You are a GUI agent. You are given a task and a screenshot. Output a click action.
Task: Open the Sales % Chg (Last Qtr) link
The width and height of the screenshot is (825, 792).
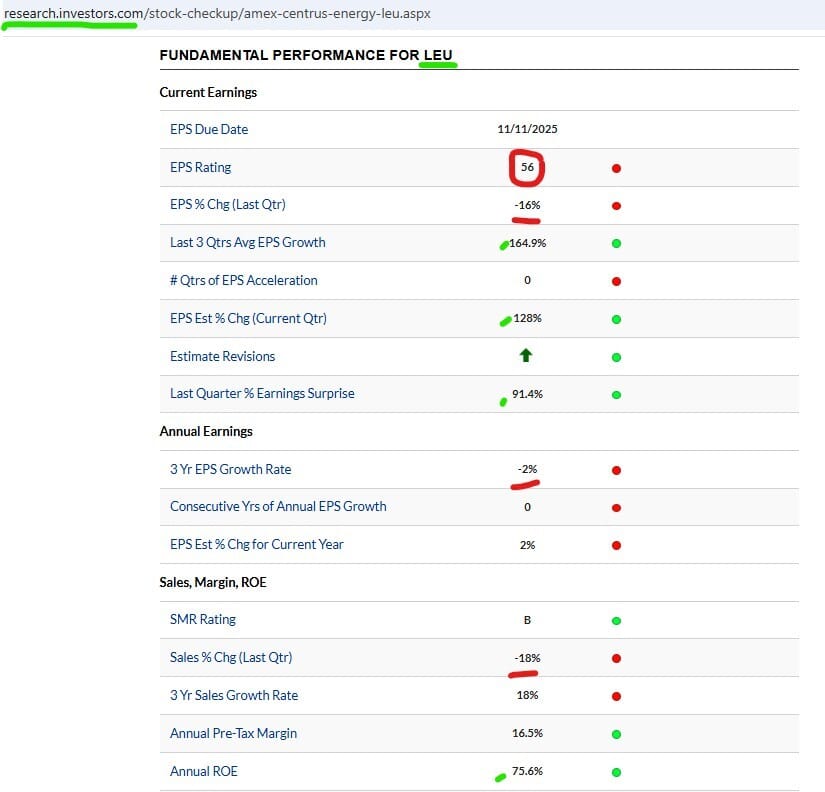[x=231, y=657]
